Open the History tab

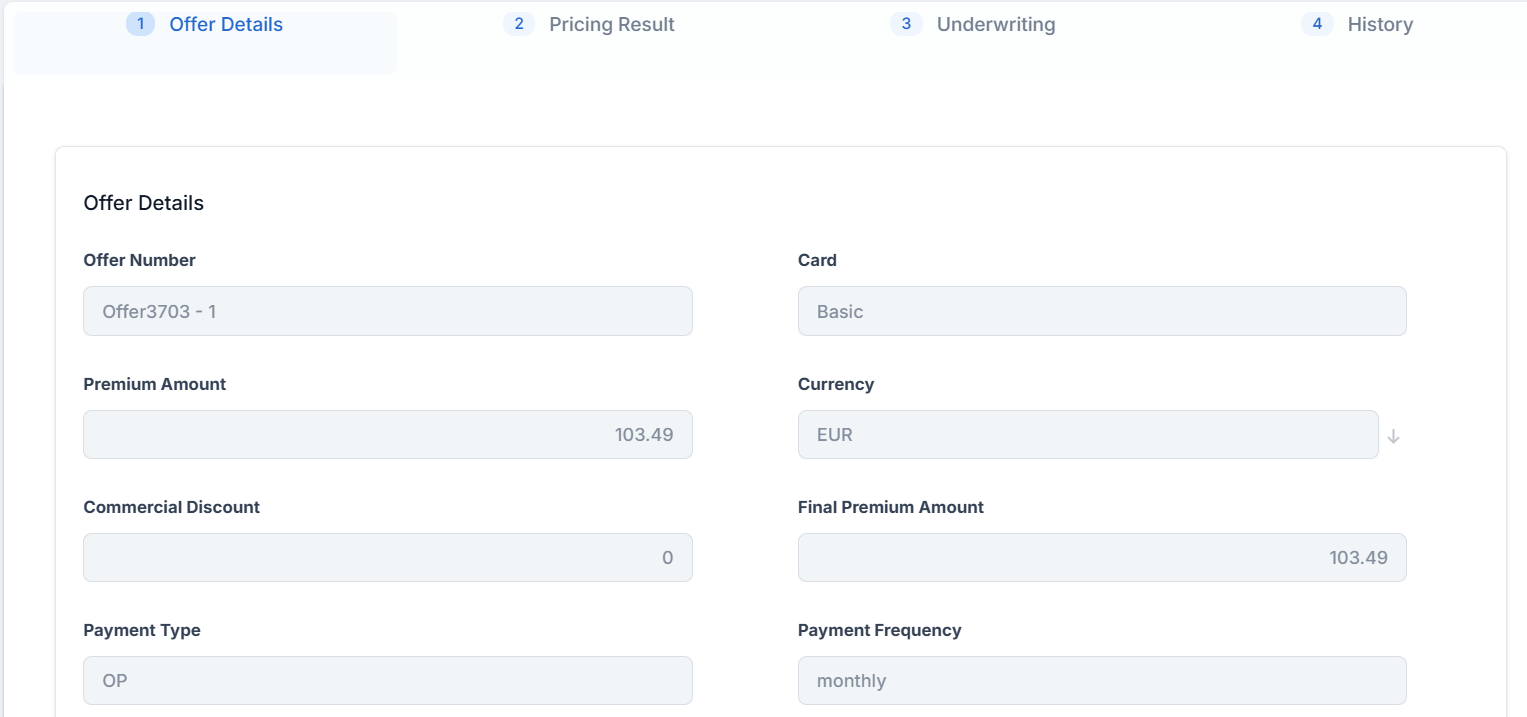1379,25
